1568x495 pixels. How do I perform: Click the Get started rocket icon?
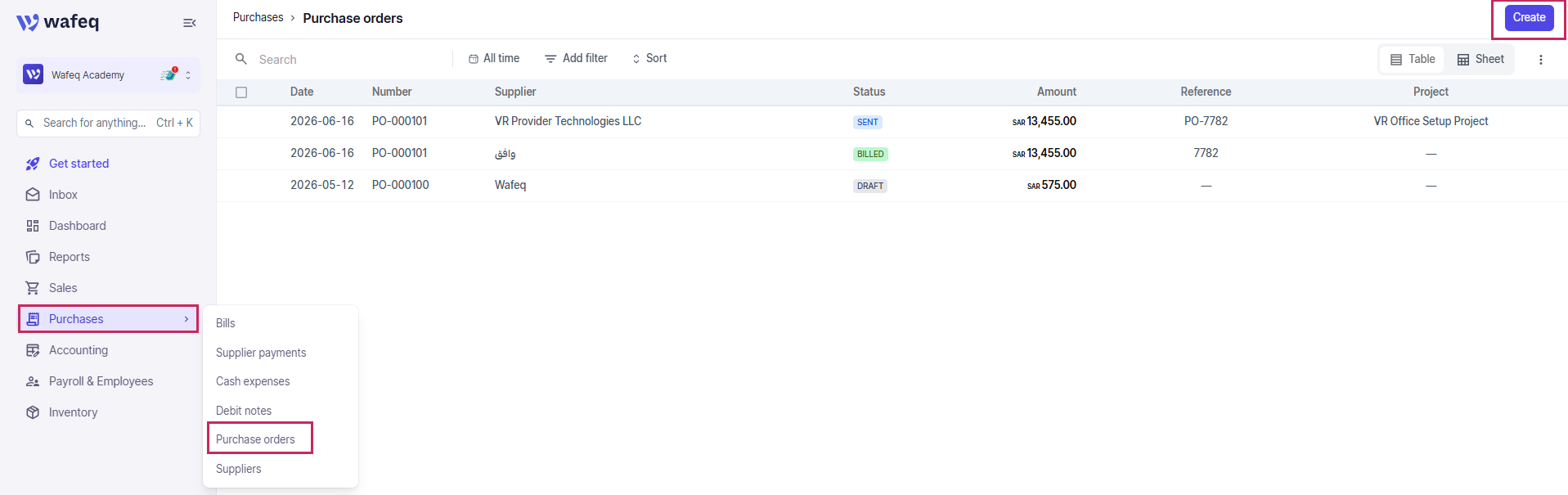pyautogui.click(x=33, y=164)
